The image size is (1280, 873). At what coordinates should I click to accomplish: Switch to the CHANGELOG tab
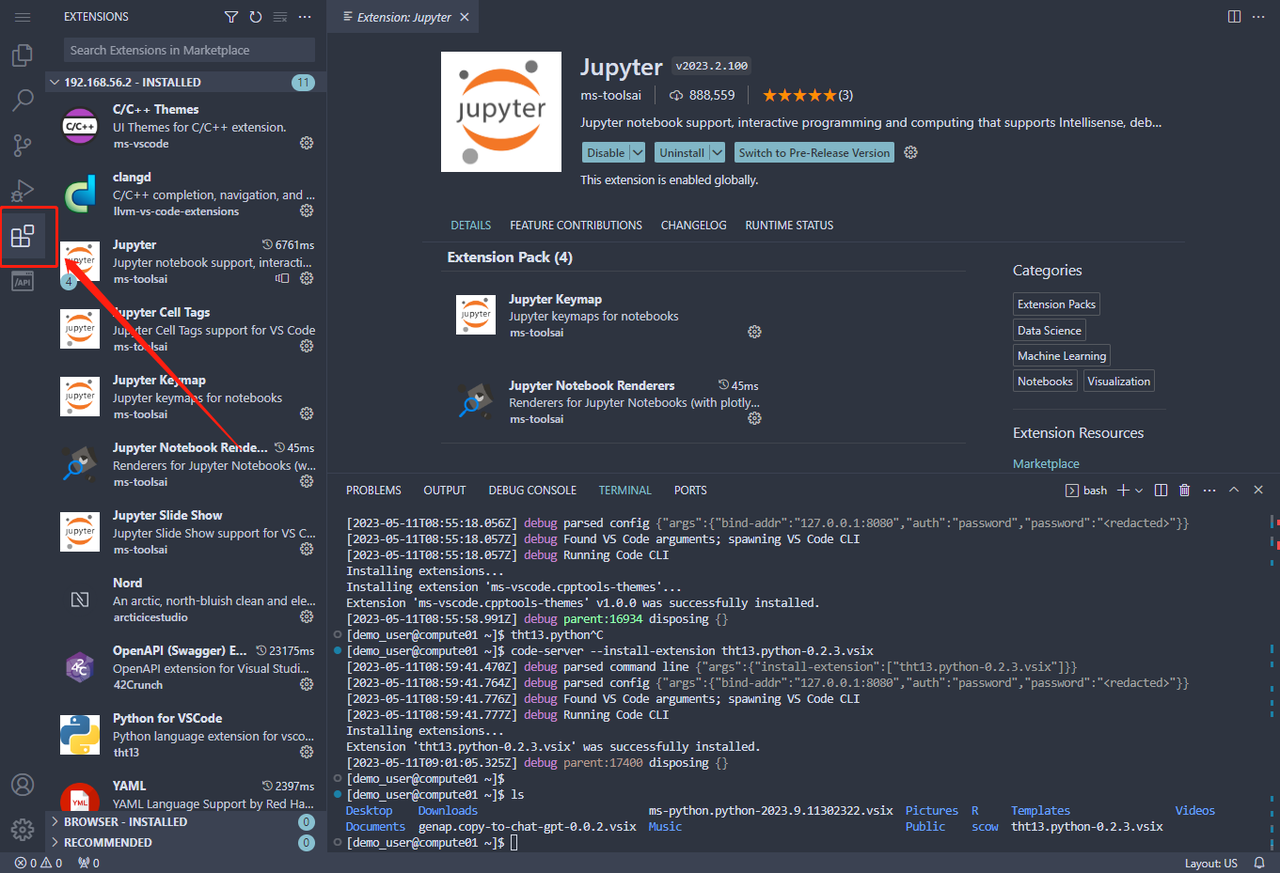(694, 225)
